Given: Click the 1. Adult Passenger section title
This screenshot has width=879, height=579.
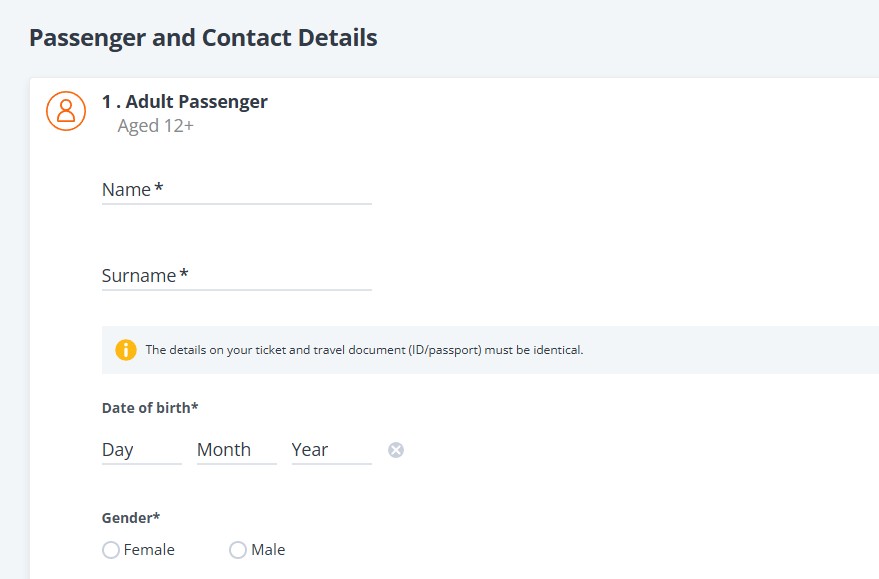Looking at the screenshot, I should pos(184,102).
